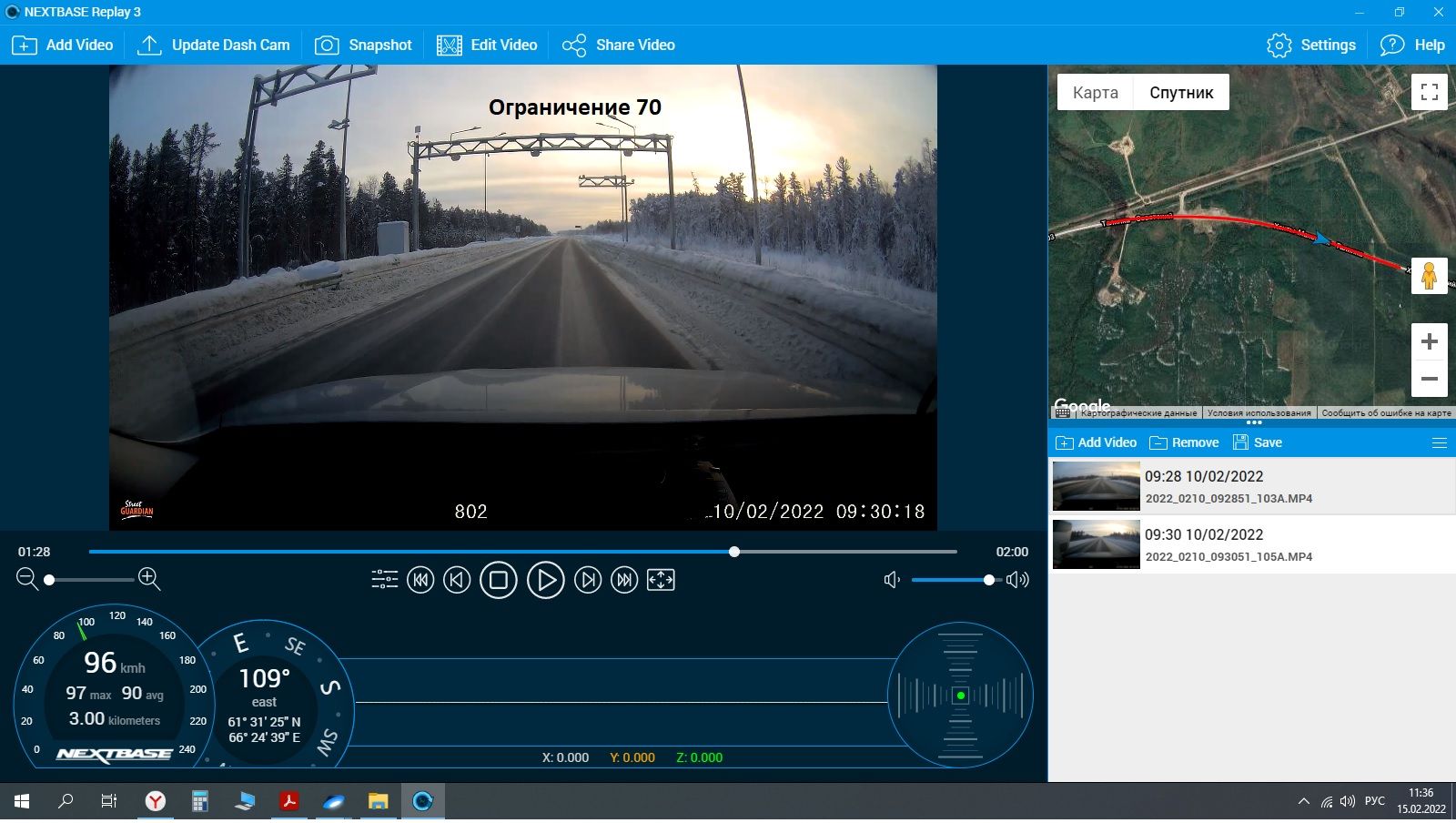The height and width of the screenshot is (823, 1456).
Task: Mute audio using the small speaker icon
Action: coord(892,580)
